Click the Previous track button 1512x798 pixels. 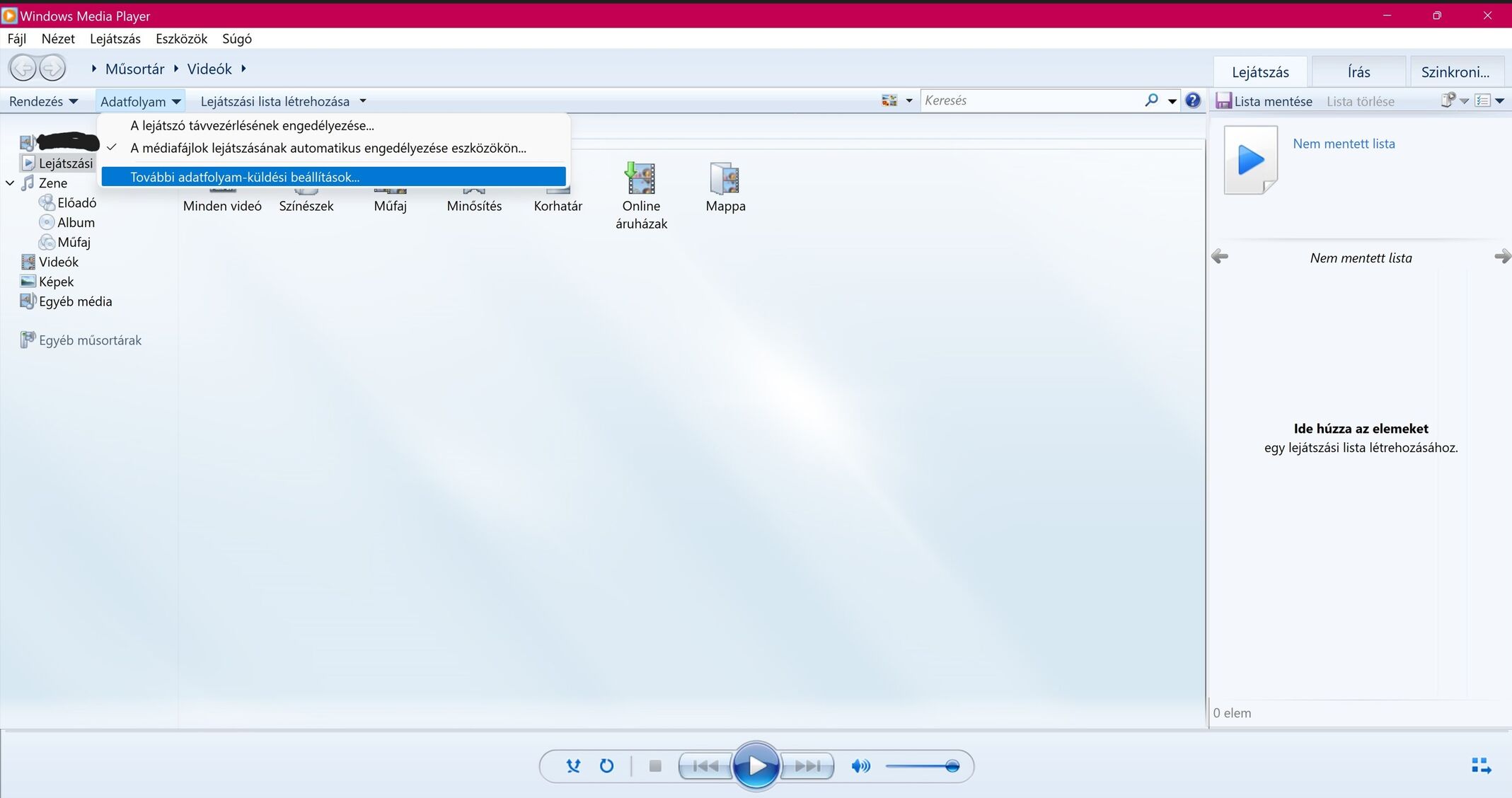coord(705,766)
